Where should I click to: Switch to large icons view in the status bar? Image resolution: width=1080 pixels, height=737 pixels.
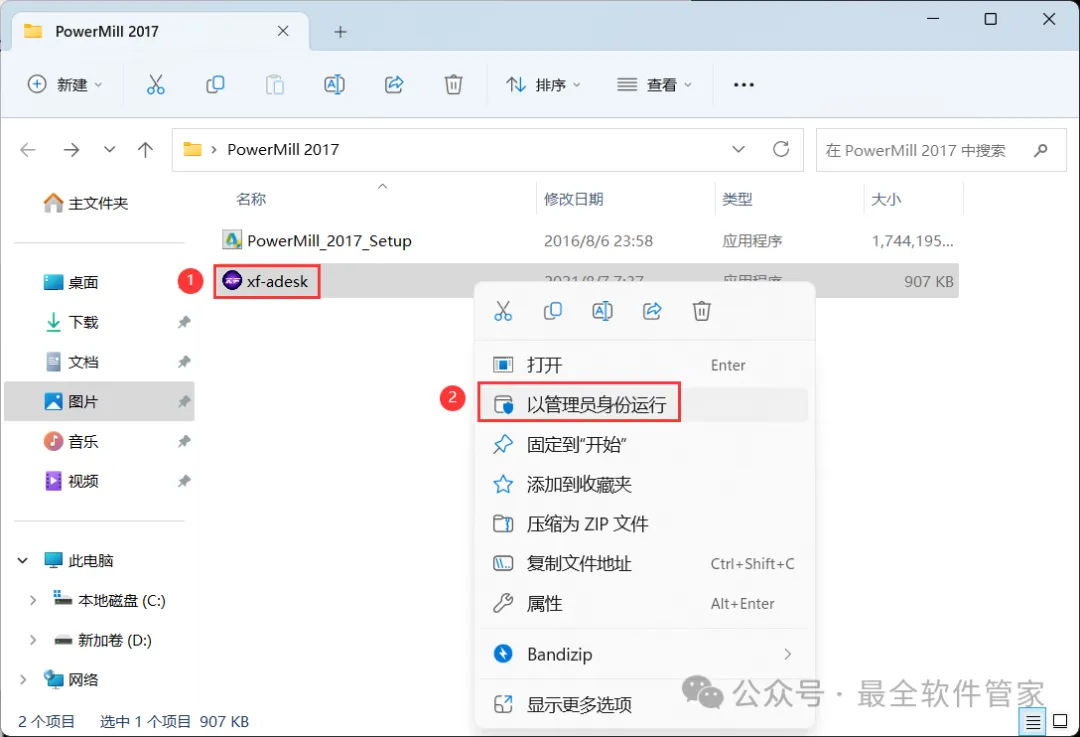[1061, 722]
